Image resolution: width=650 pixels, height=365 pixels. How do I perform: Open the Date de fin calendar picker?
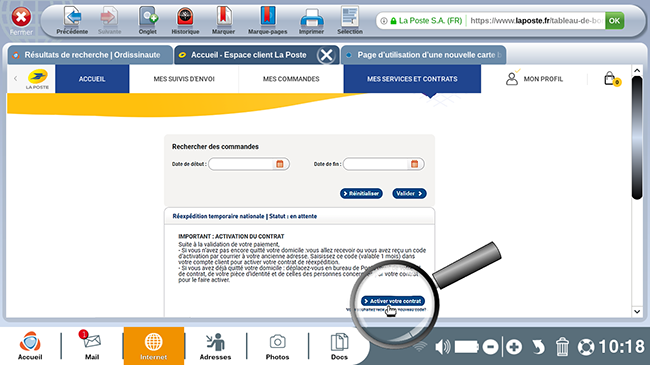pyautogui.click(x=415, y=164)
